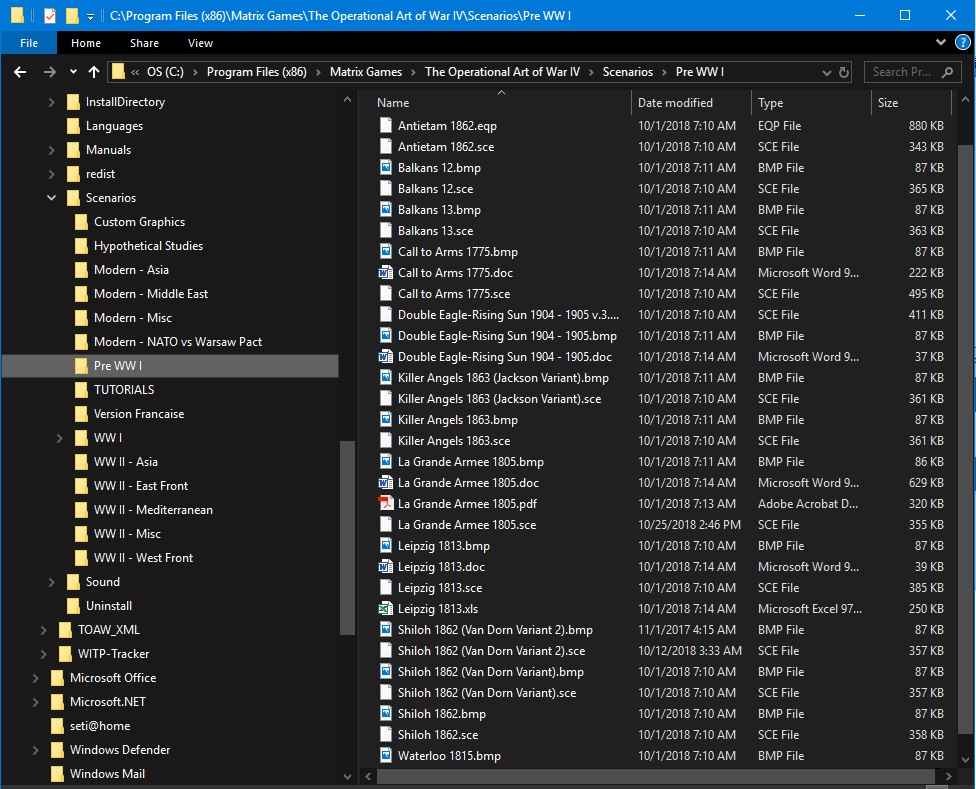Select the Hypothetical Studies folder

pos(148,246)
